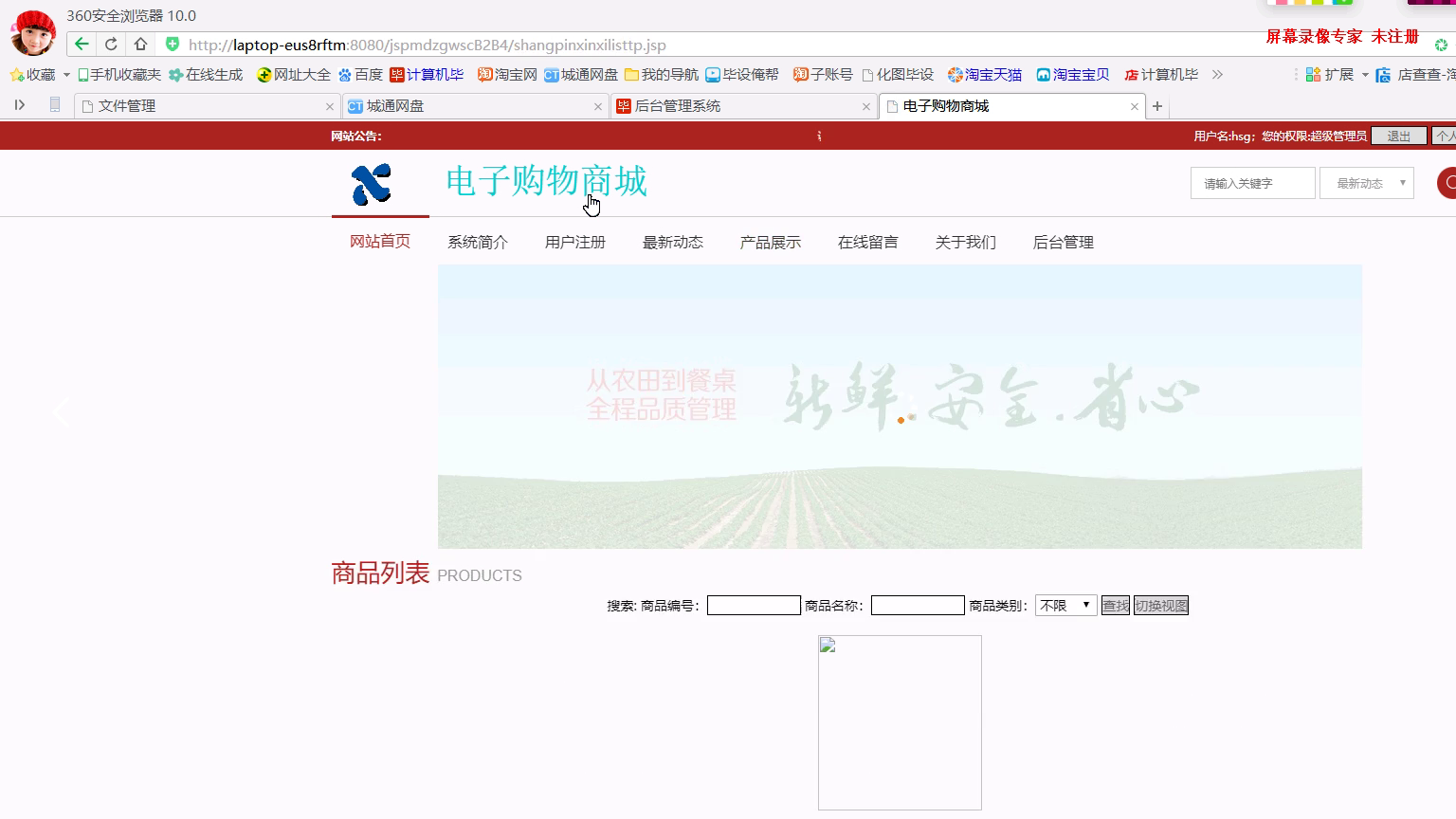Click the address bar URL
This screenshot has height=819, width=1456.
(427, 45)
